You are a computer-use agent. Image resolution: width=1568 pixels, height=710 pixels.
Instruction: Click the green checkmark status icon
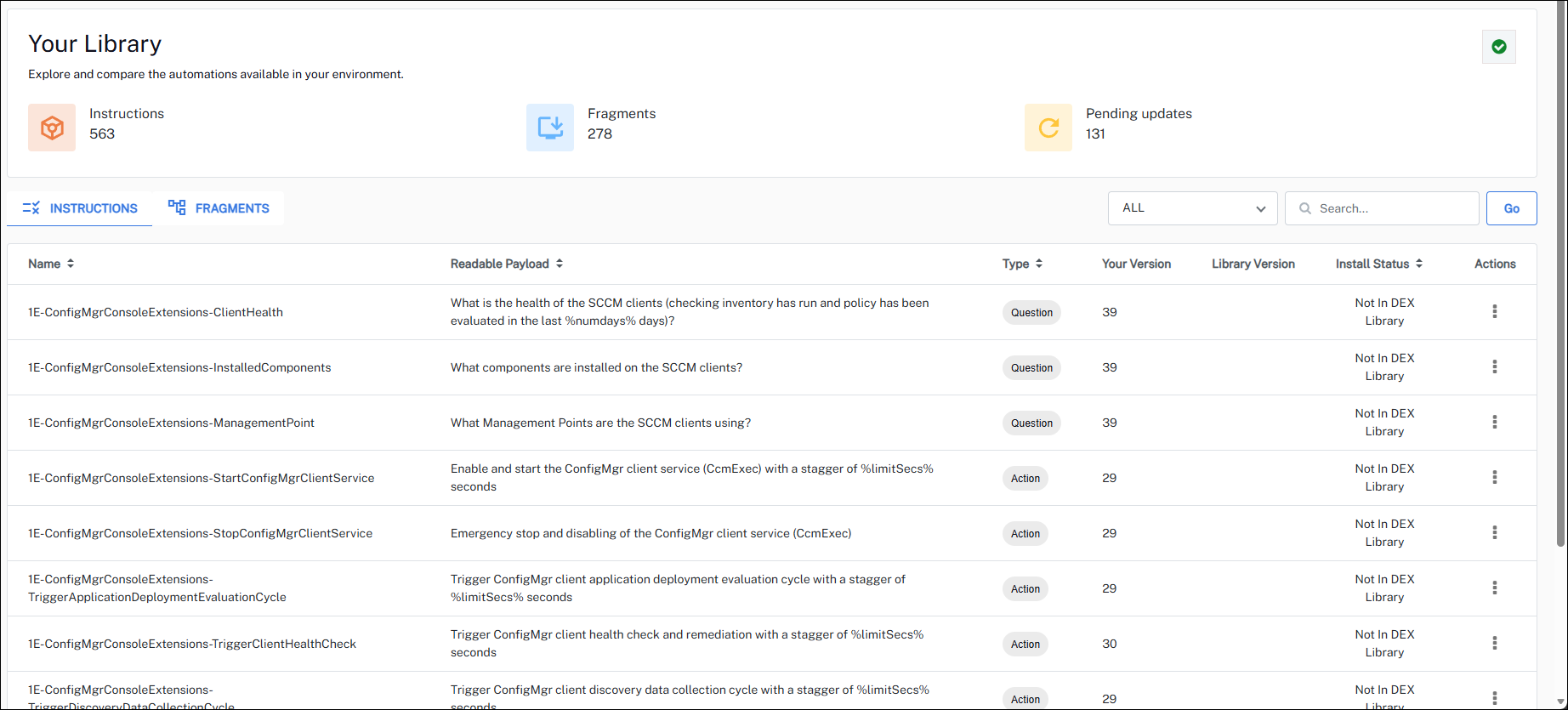coord(1498,47)
